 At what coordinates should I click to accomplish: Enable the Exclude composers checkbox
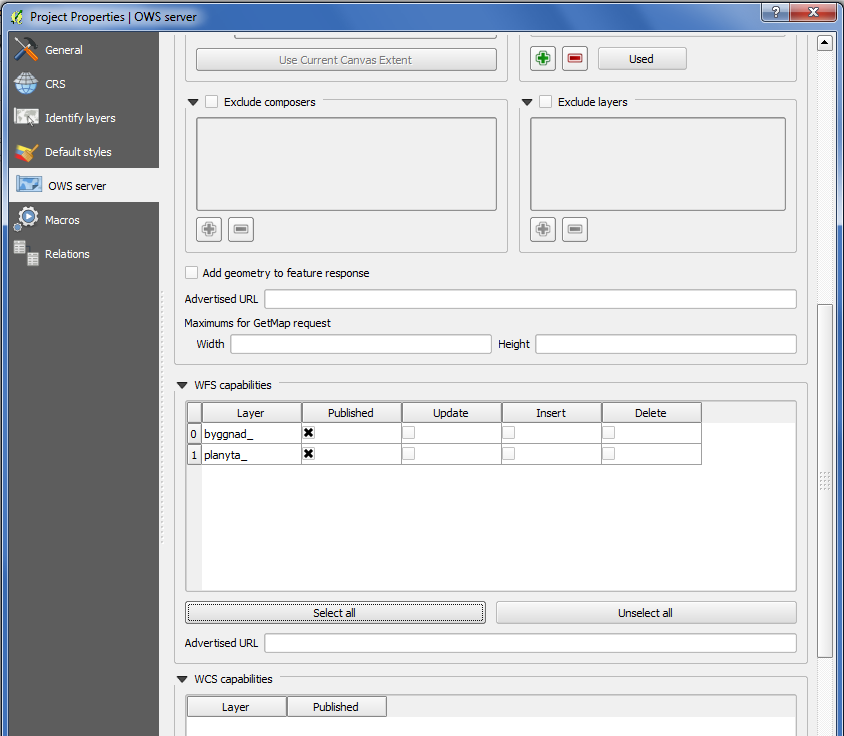[212, 102]
